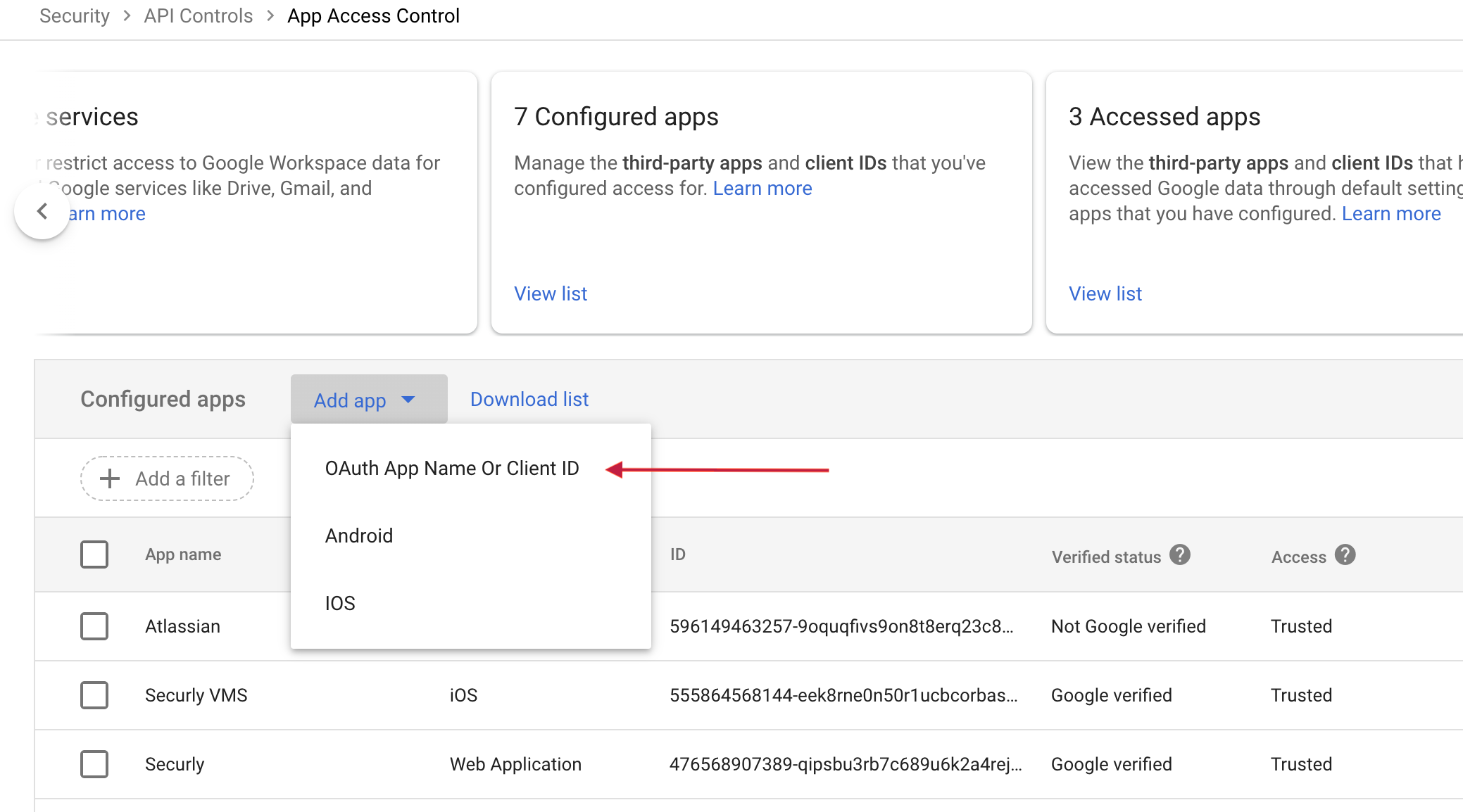The image size is (1463, 812).
Task: Check the Atlassian row checkbox
Action: (x=94, y=626)
